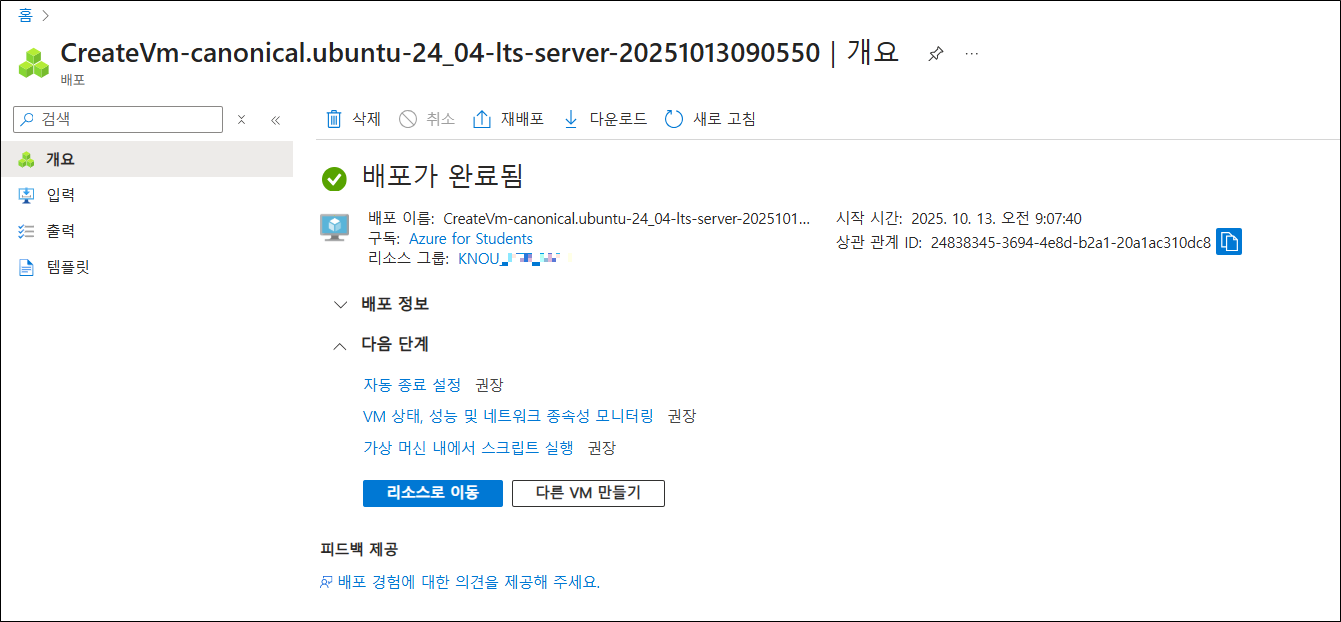Open 가상 머신 내에서 스크립트 실행 link
Viewport: 1341px width, 622px height.
468,448
